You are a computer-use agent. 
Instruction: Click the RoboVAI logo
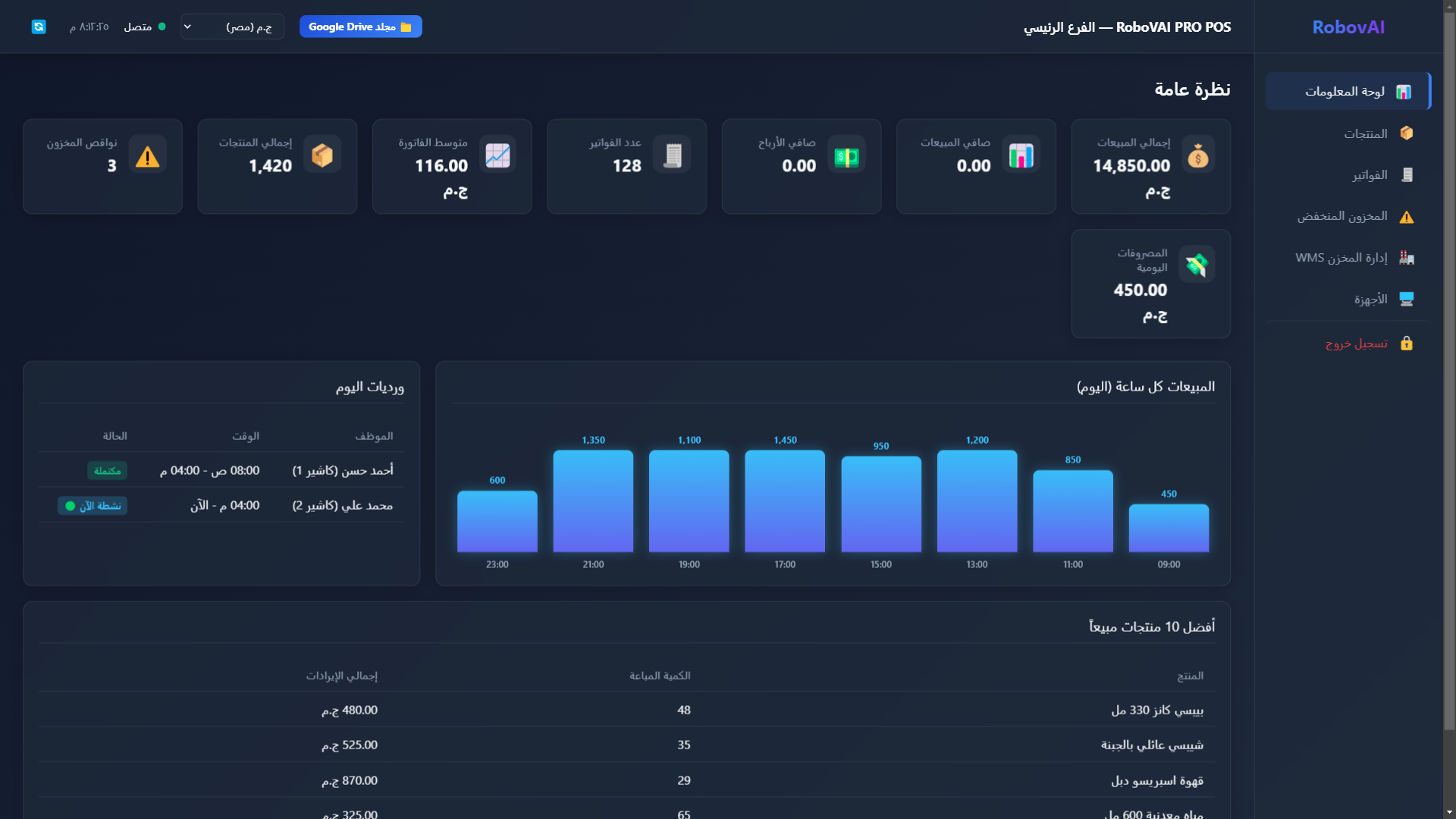tap(1348, 27)
